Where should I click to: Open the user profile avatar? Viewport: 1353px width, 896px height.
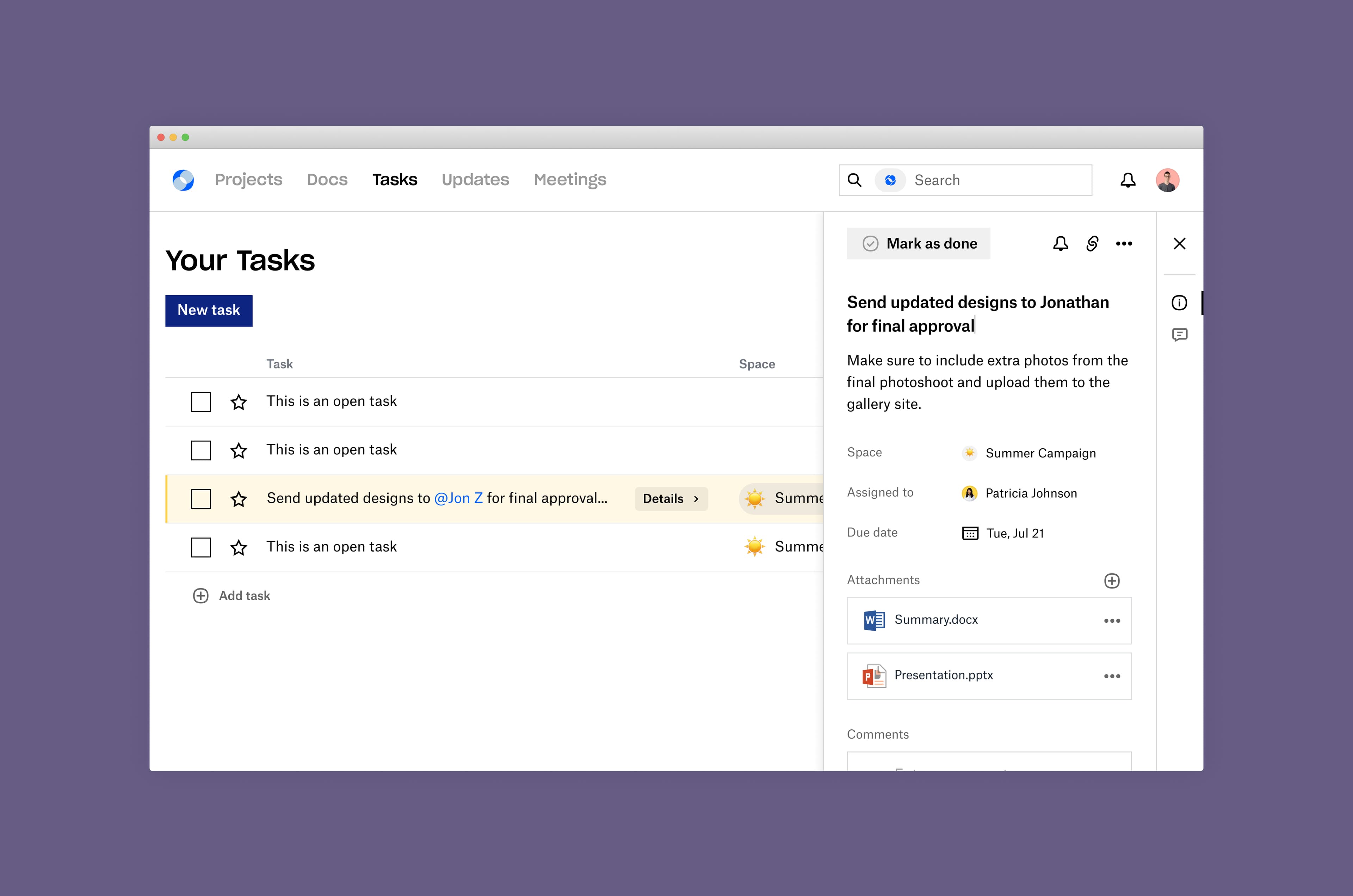coord(1167,180)
